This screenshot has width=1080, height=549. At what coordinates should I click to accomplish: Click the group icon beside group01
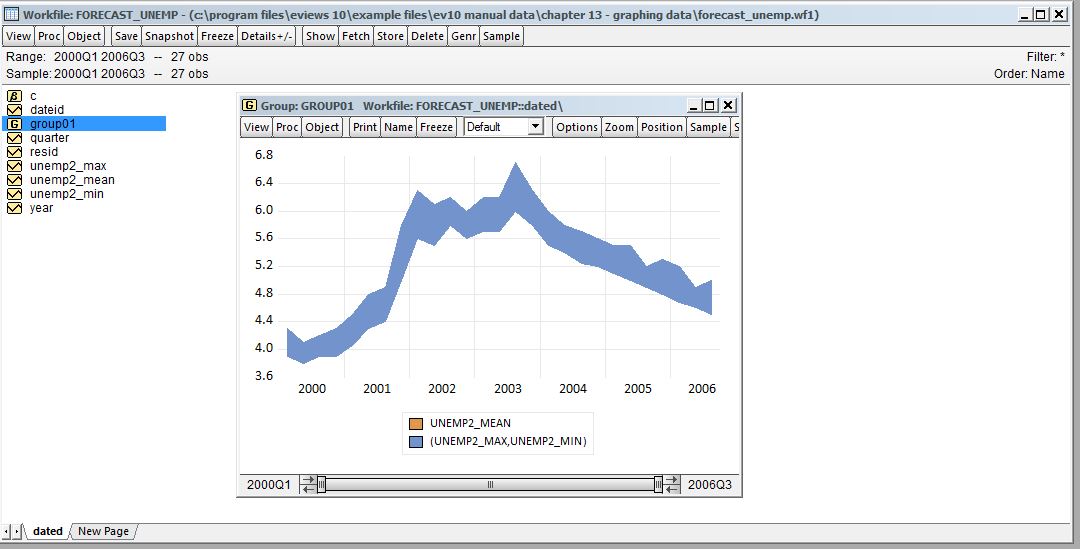(x=14, y=124)
